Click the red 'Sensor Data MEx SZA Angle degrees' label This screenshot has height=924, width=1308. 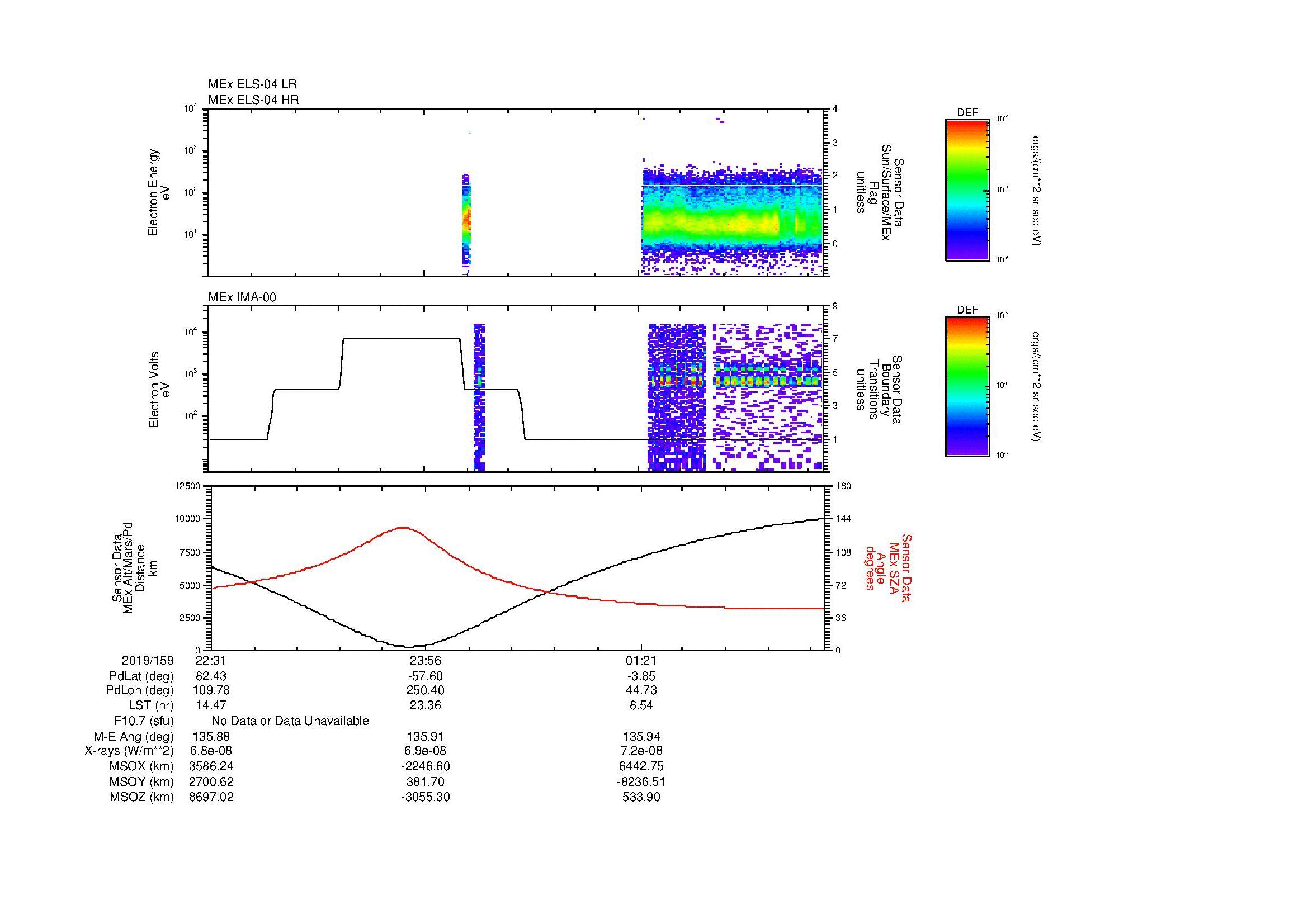click(888, 567)
